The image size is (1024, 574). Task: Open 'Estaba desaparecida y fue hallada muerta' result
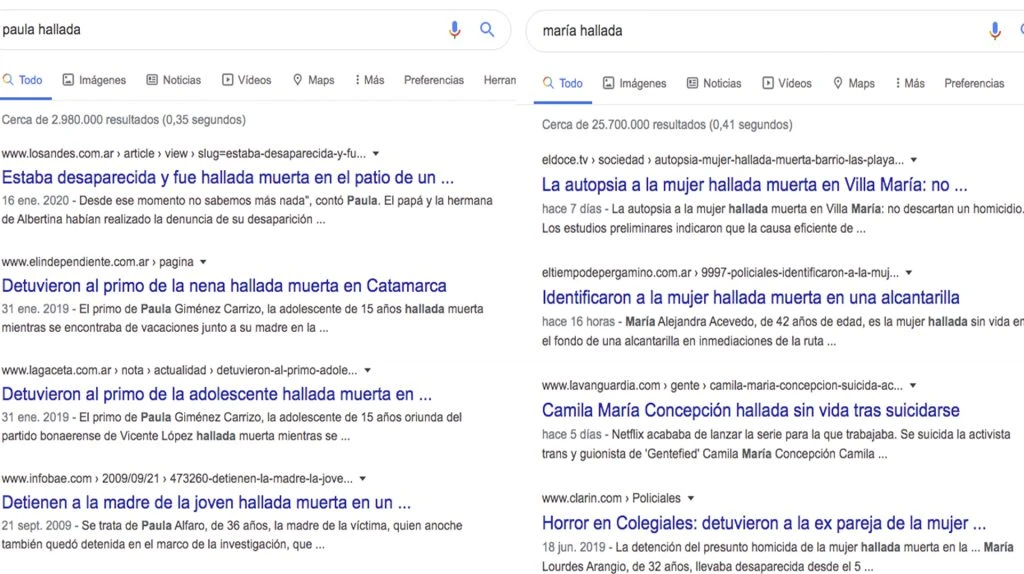[x=228, y=178]
